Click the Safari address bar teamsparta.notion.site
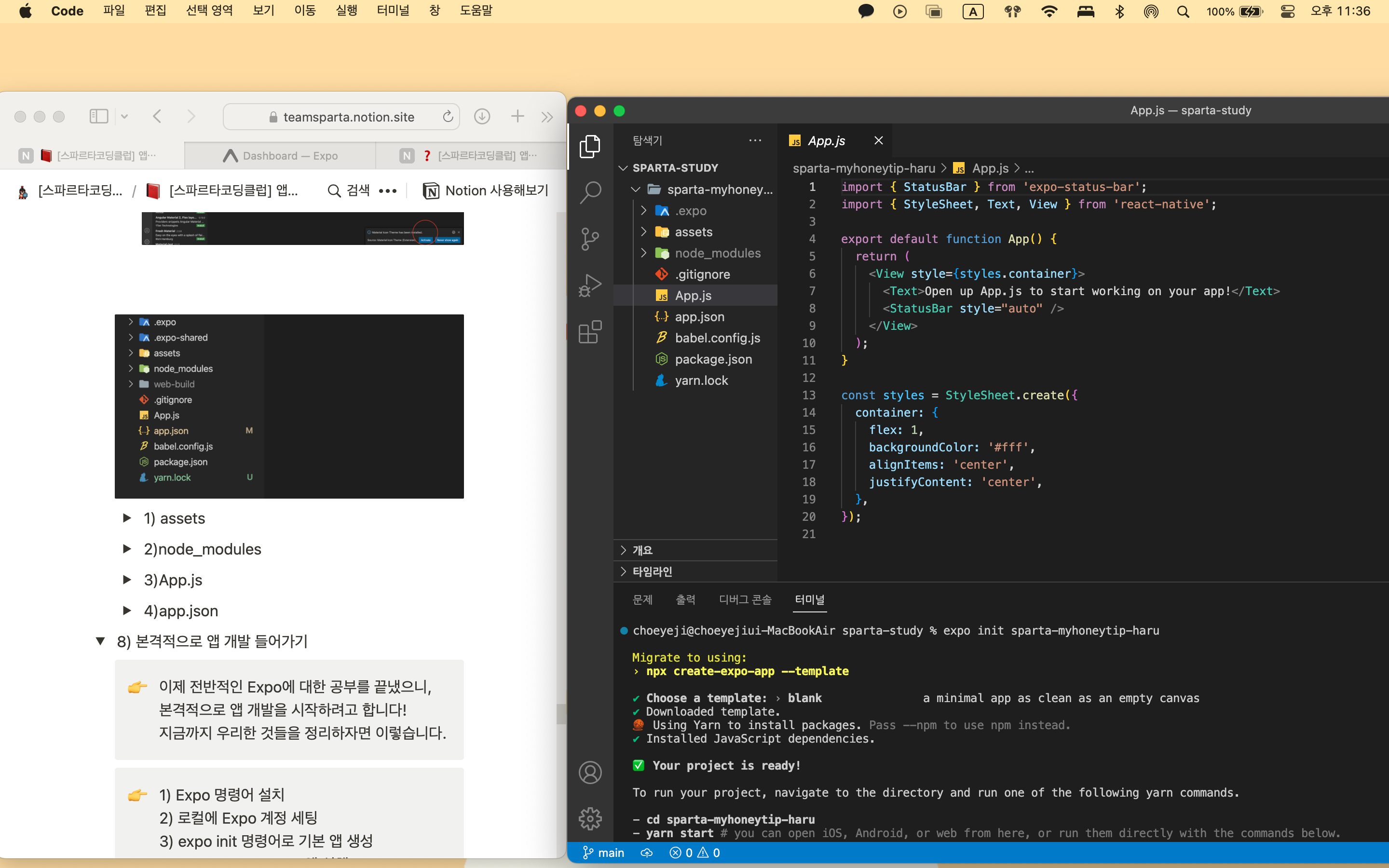 point(341,117)
